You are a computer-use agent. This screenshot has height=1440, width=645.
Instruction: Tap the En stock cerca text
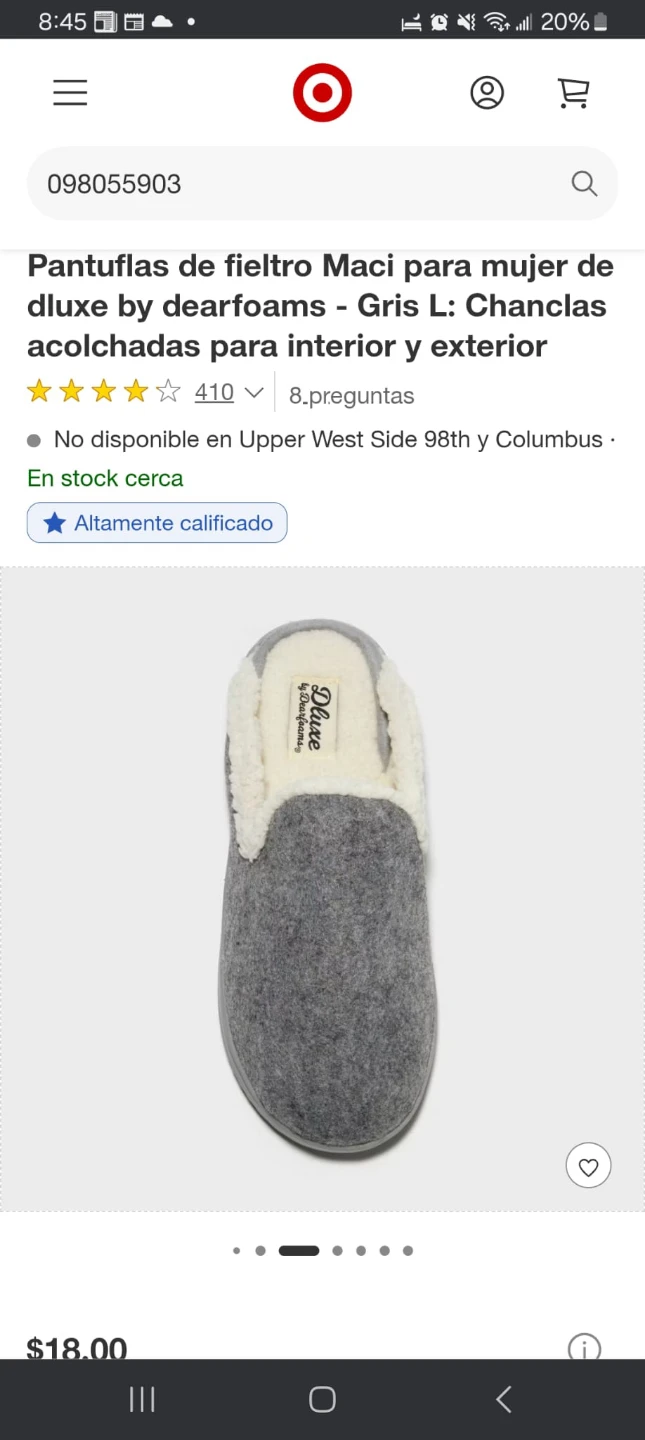tap(105, 478)
